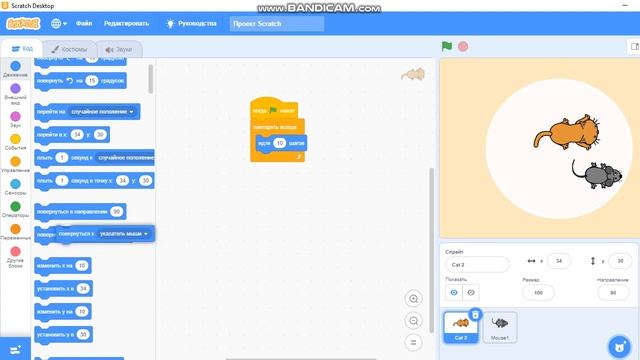
Task: Click the green flag to run the project
Action: (x=447, y=47)
